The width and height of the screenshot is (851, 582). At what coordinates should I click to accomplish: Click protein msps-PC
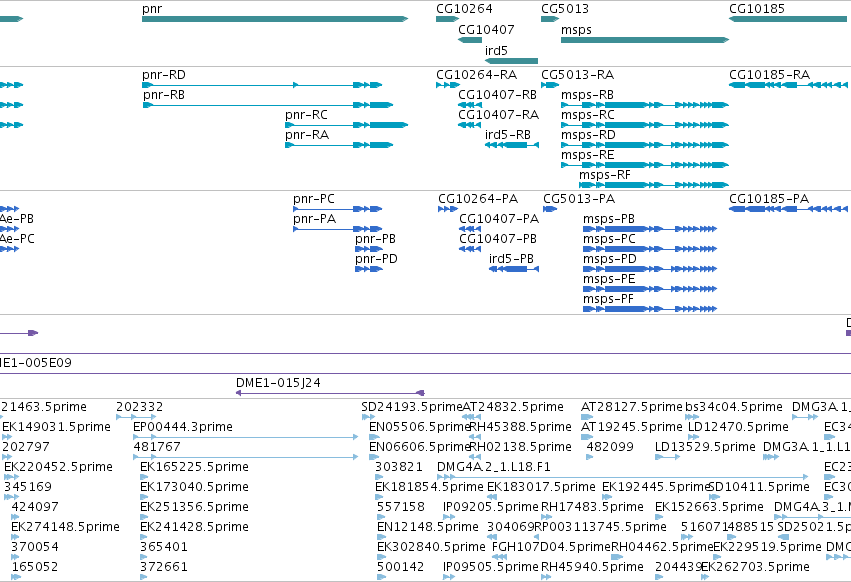pyautogui.click(x=650, y=249)
